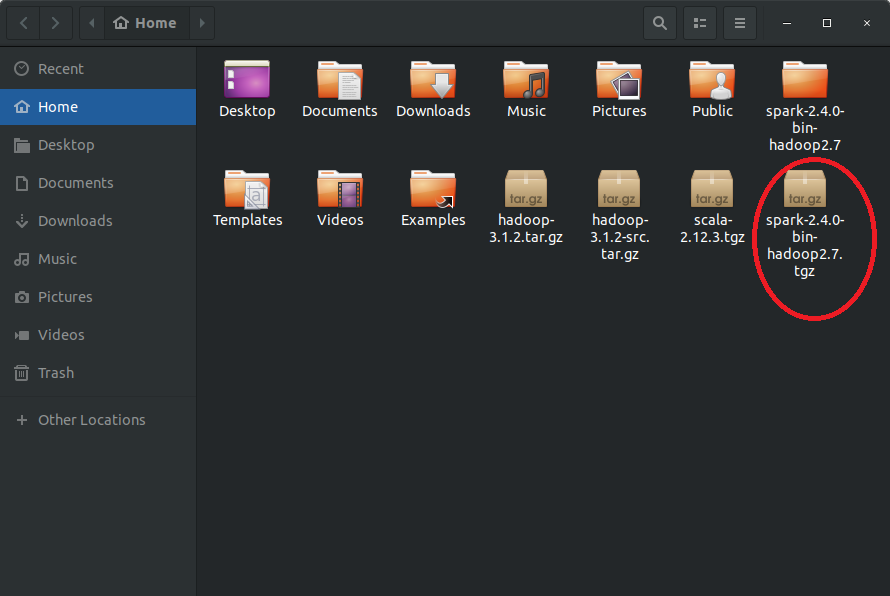Click the file name label hadoop-3.1.2.tar.gz
The width and height of the screenshot is (890, 596).
click(526, 228)
